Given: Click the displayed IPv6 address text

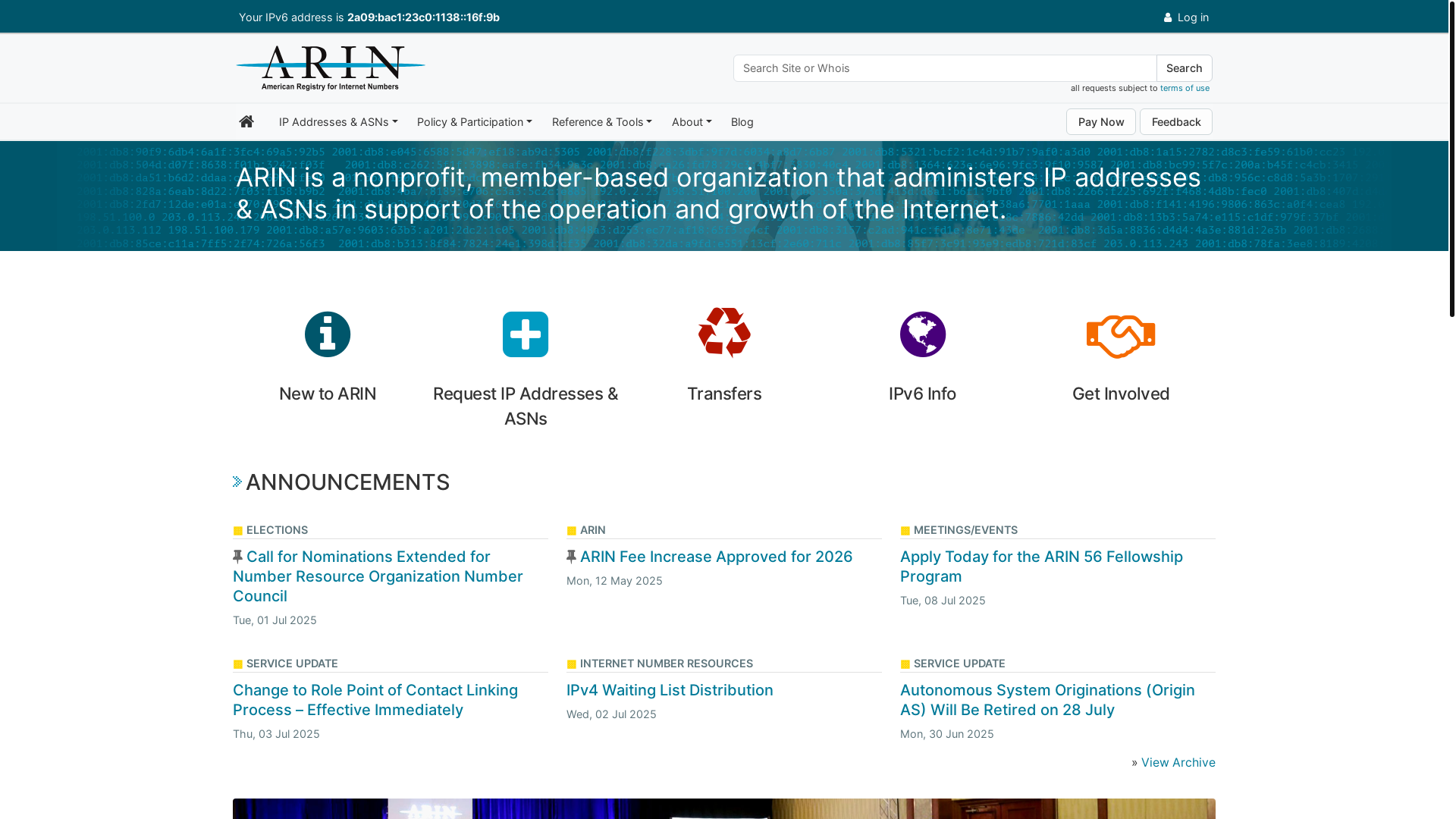Looking at the screenshot, I should [423, 17].
